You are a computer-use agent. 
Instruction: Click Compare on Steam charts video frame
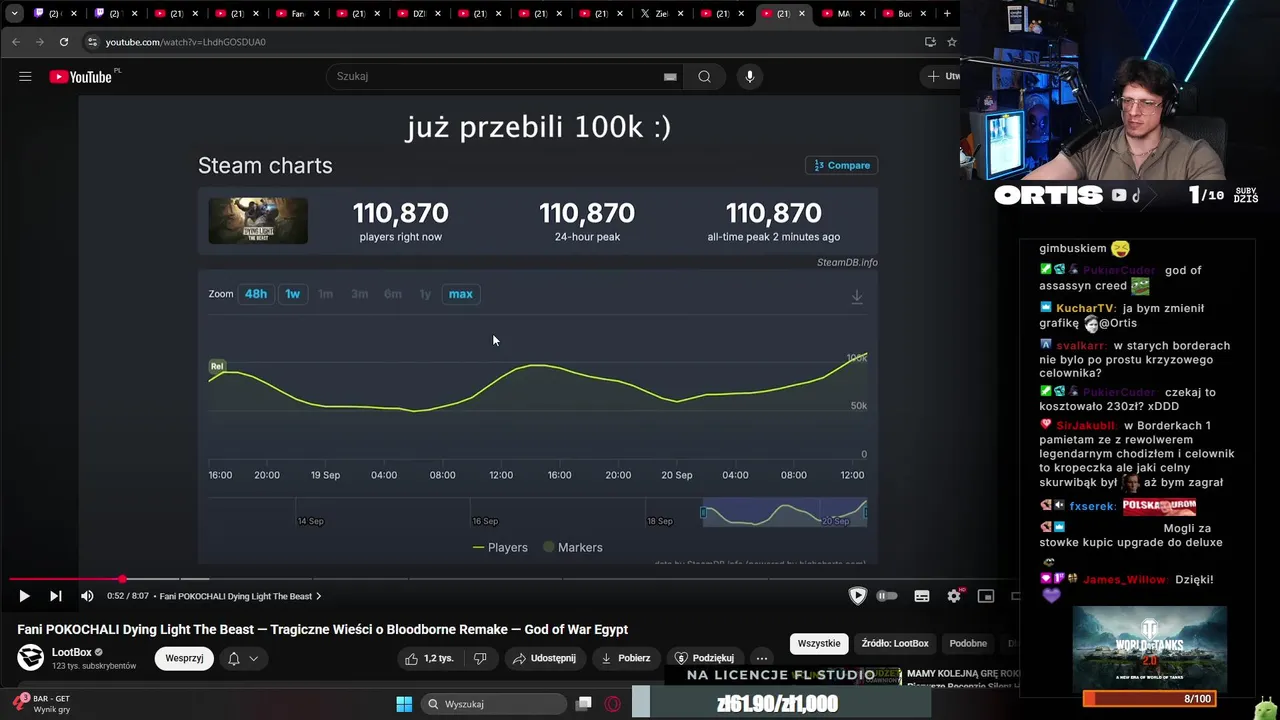tap(841, 165)
